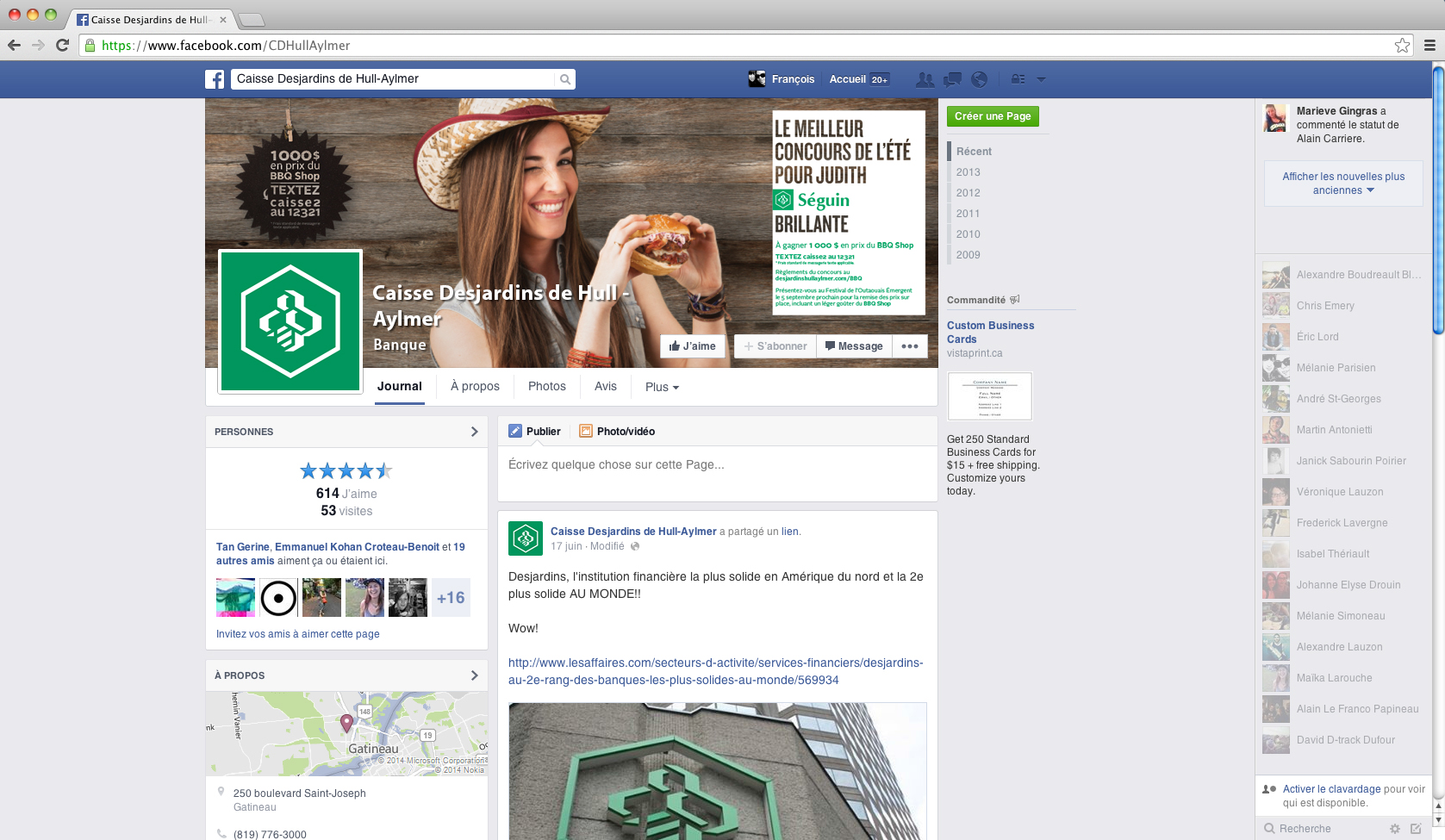1445x840 pixels.
Task: Click Créer une Page button
Action: 993,116
